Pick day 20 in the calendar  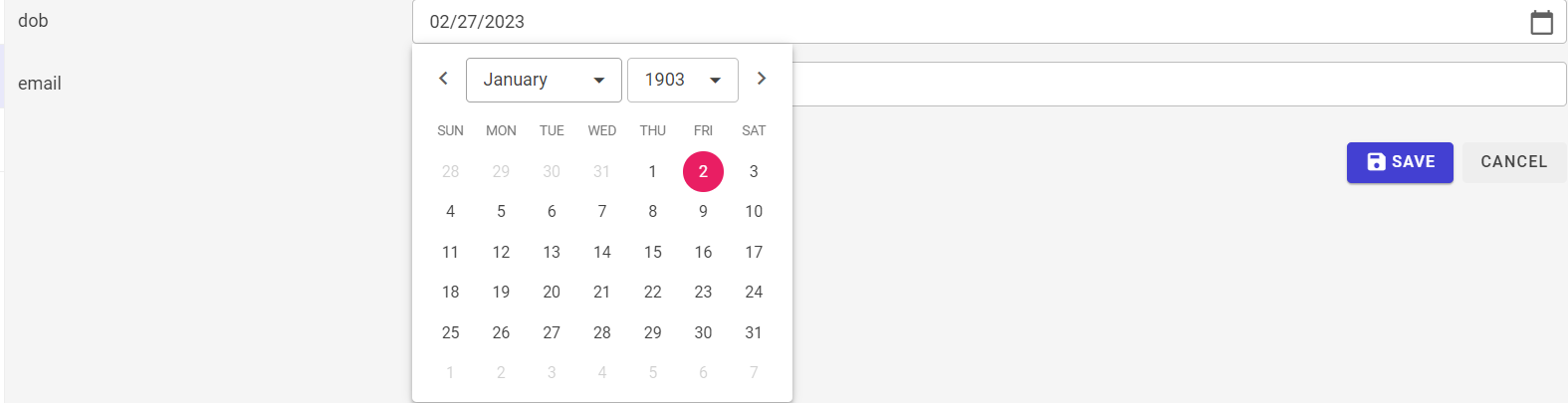click(x=552, y=292)
